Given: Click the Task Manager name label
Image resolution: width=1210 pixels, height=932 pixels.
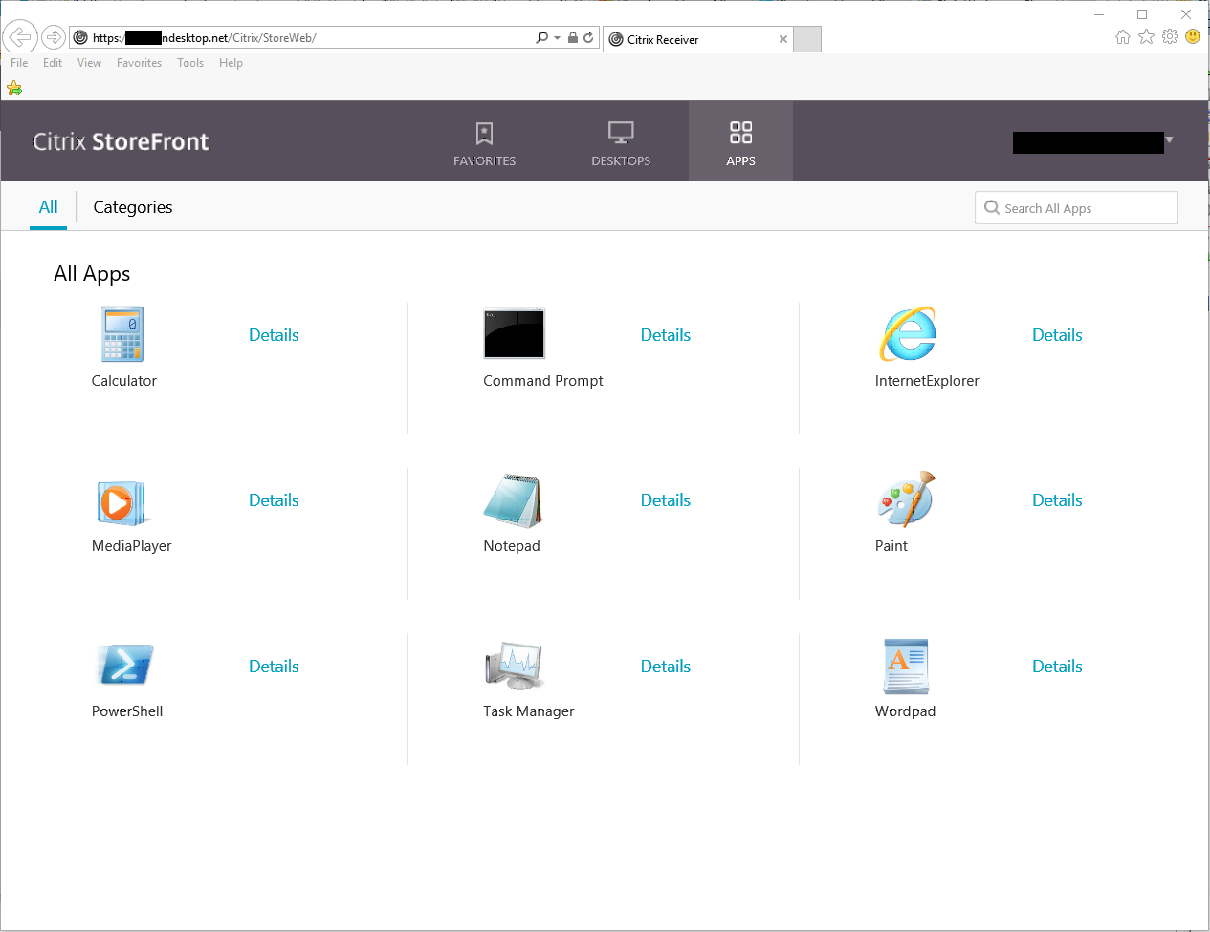Looking at the screenshot, I should click(529, 712).
